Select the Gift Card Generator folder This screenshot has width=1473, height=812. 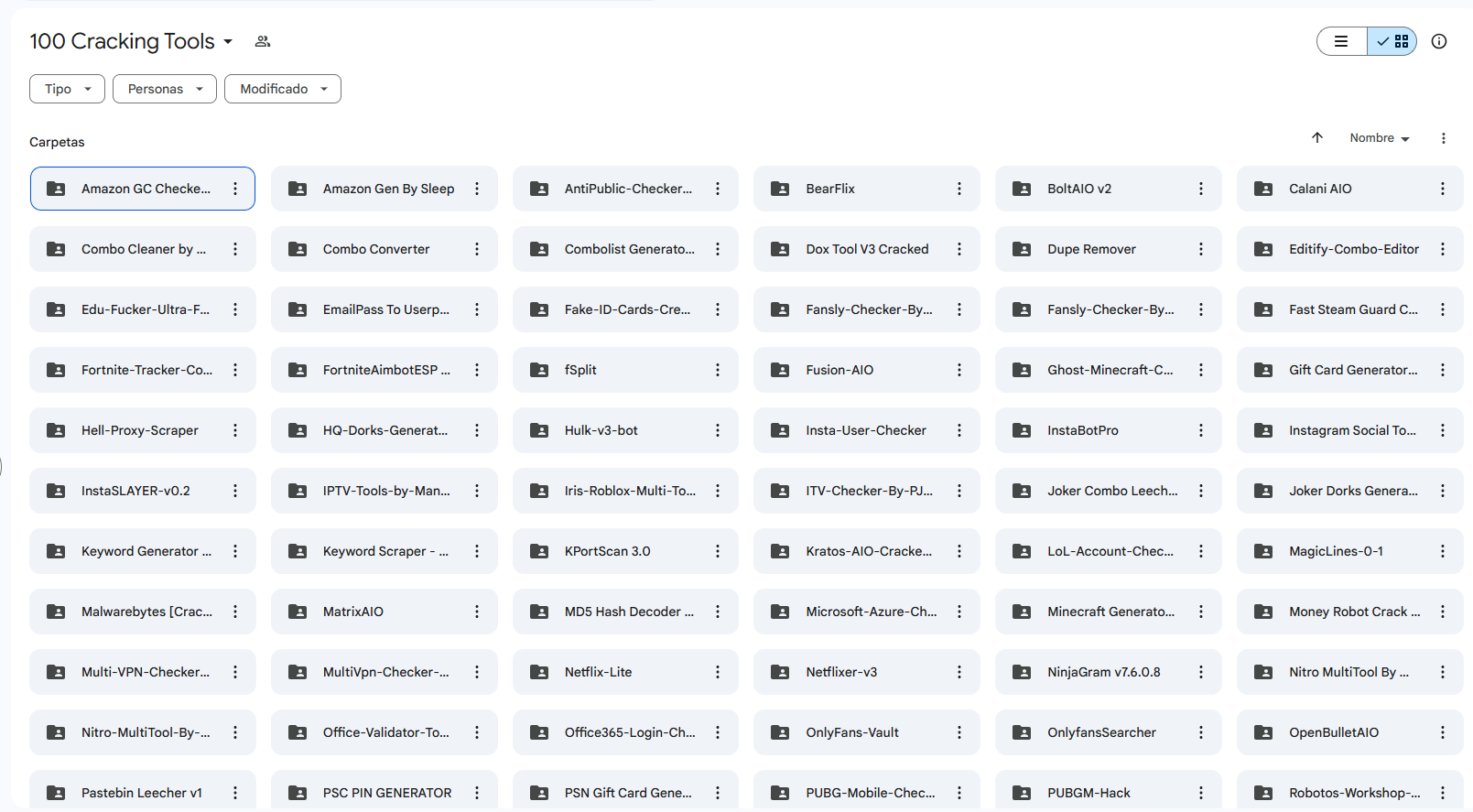[1350, 370]
